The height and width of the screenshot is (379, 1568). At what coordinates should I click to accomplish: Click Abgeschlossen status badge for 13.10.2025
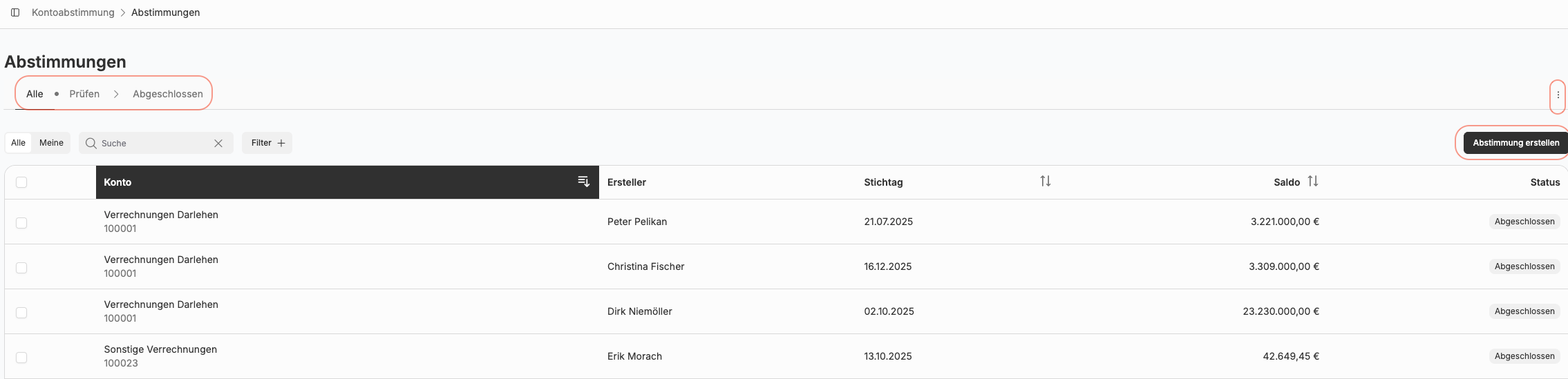tap(1524, 356)
